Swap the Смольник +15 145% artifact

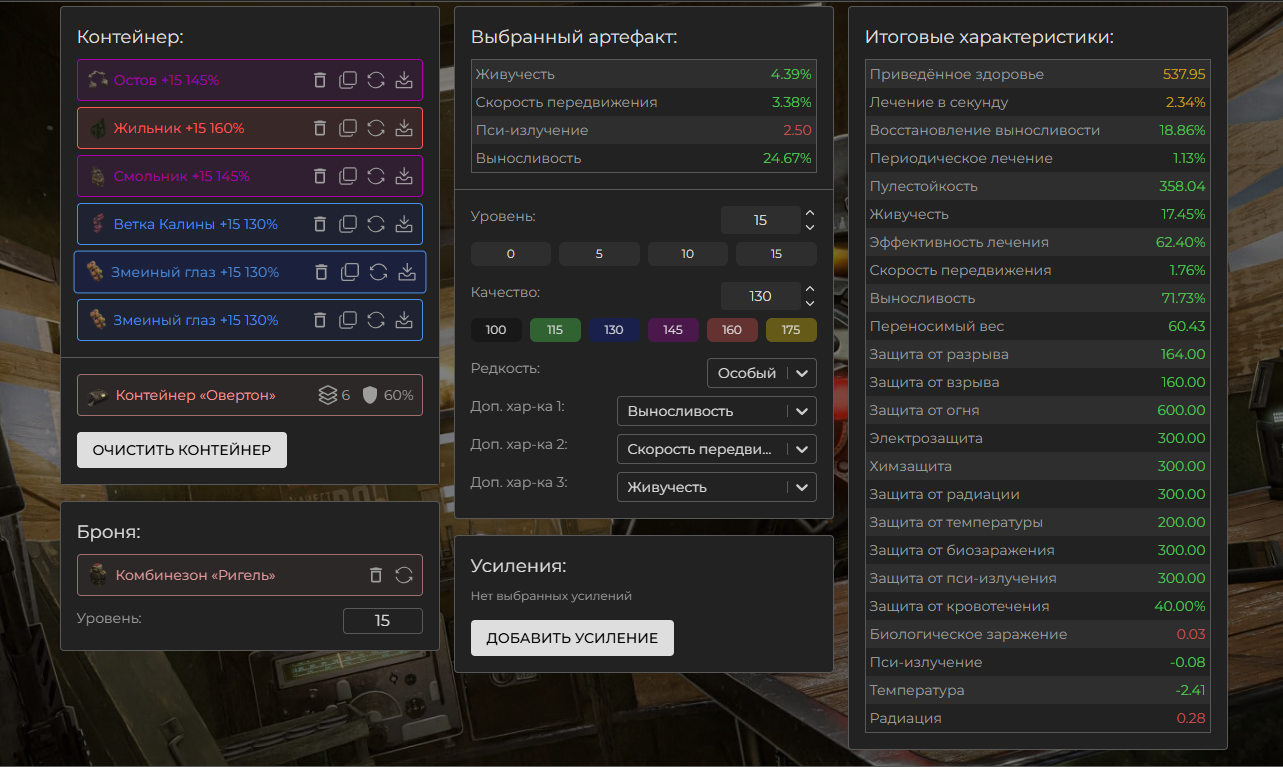pos(376,176)
